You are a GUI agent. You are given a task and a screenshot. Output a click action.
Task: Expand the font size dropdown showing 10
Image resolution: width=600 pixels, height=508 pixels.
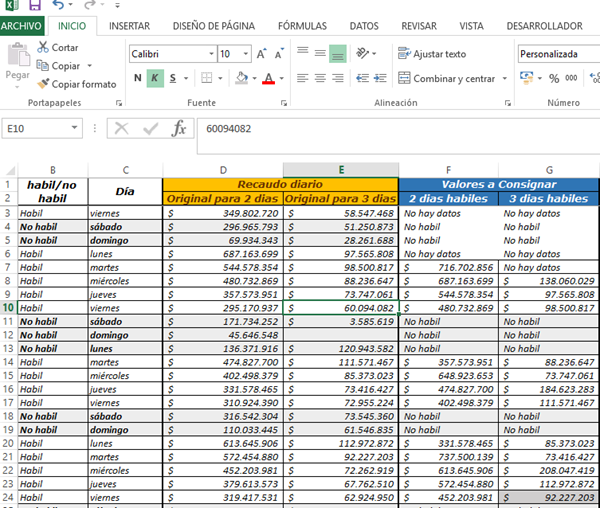245,54
